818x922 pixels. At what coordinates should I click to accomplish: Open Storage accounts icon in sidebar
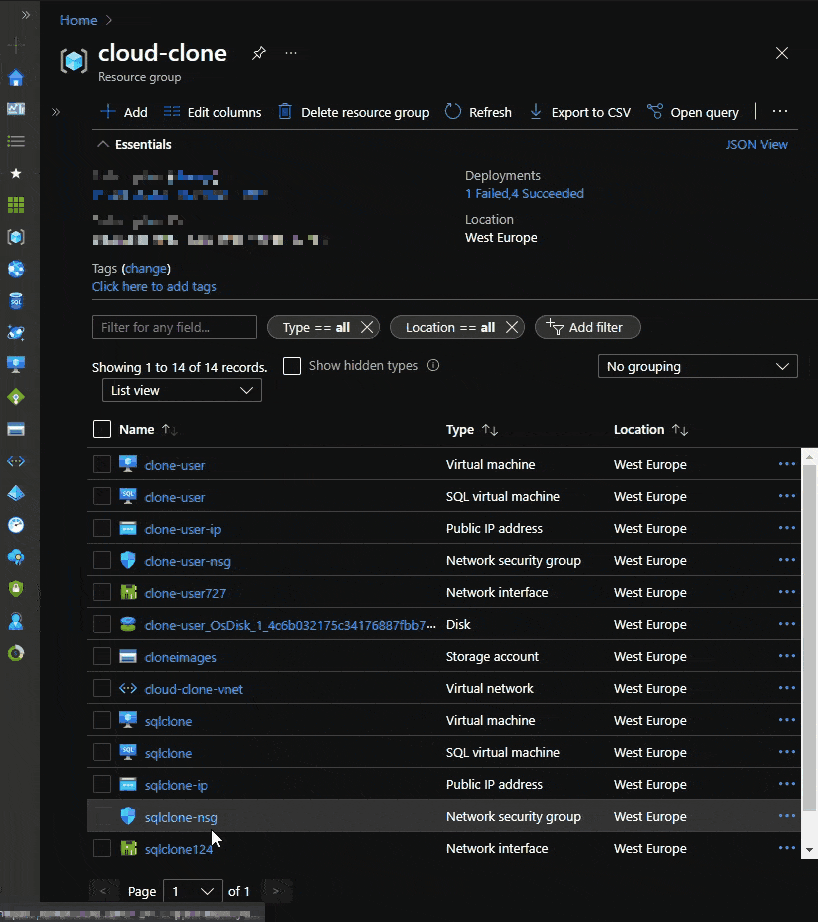16,429
